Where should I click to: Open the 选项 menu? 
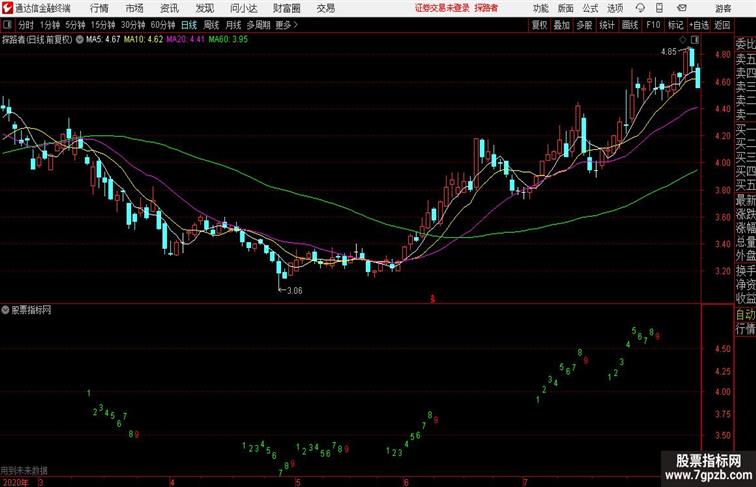pos(615,8)
